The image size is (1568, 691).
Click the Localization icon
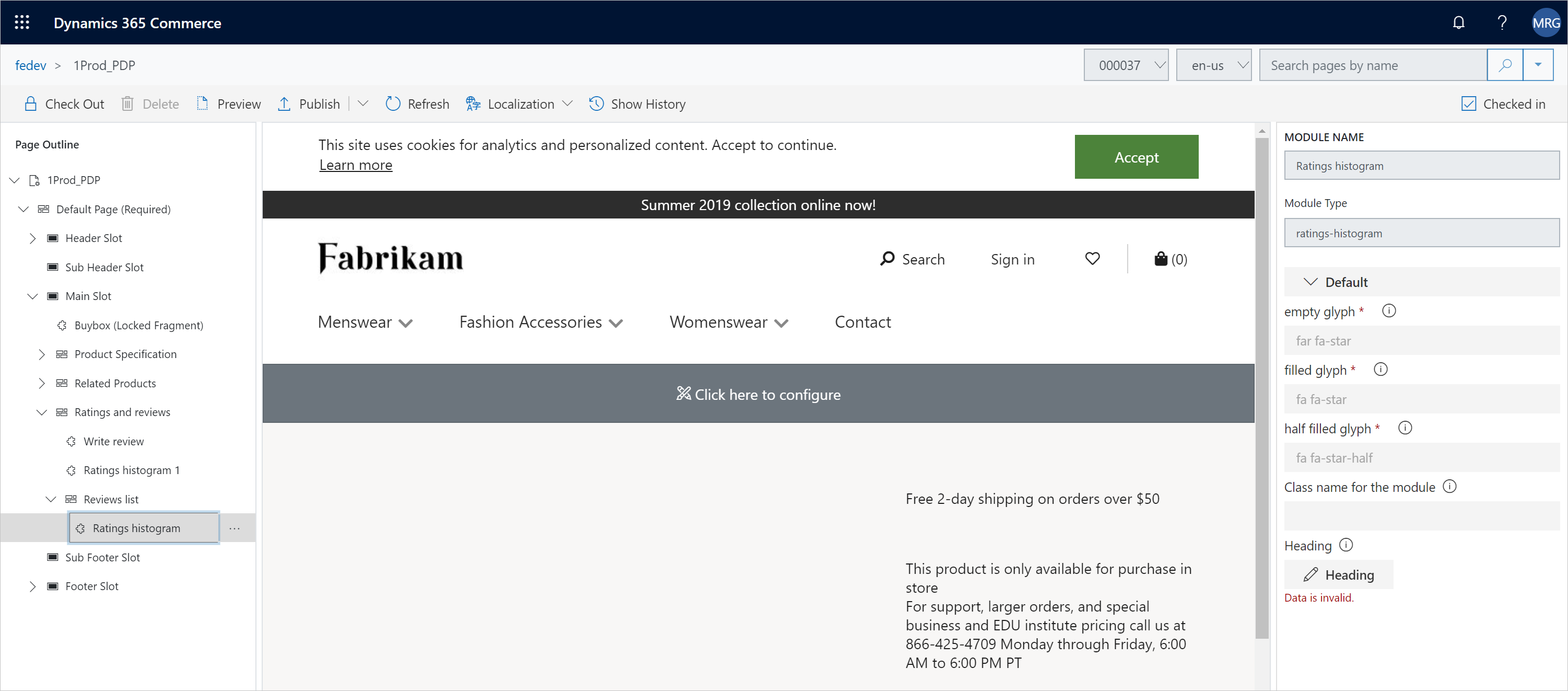473,104
